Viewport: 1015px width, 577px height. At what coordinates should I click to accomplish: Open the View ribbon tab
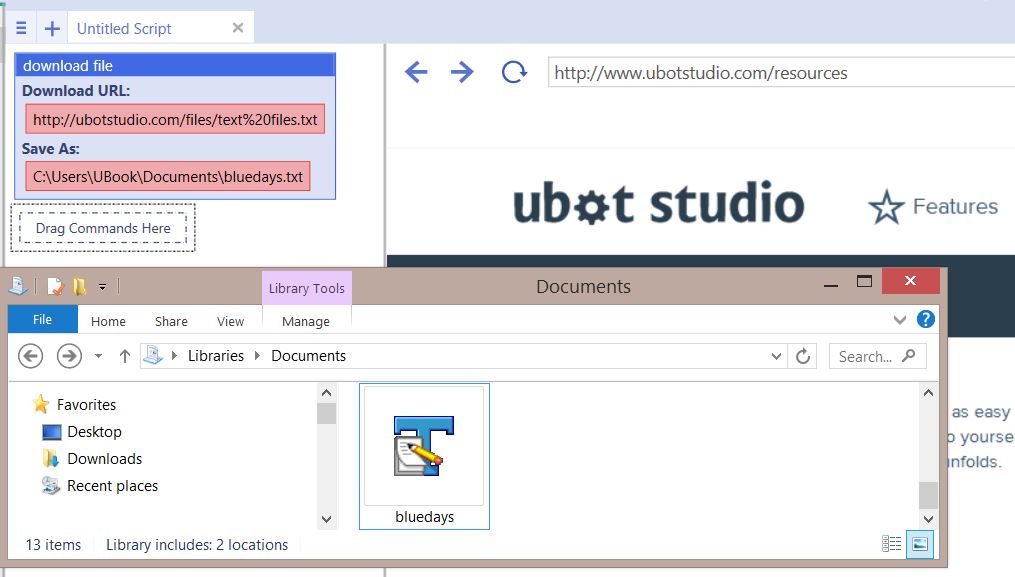pos(230,321)
